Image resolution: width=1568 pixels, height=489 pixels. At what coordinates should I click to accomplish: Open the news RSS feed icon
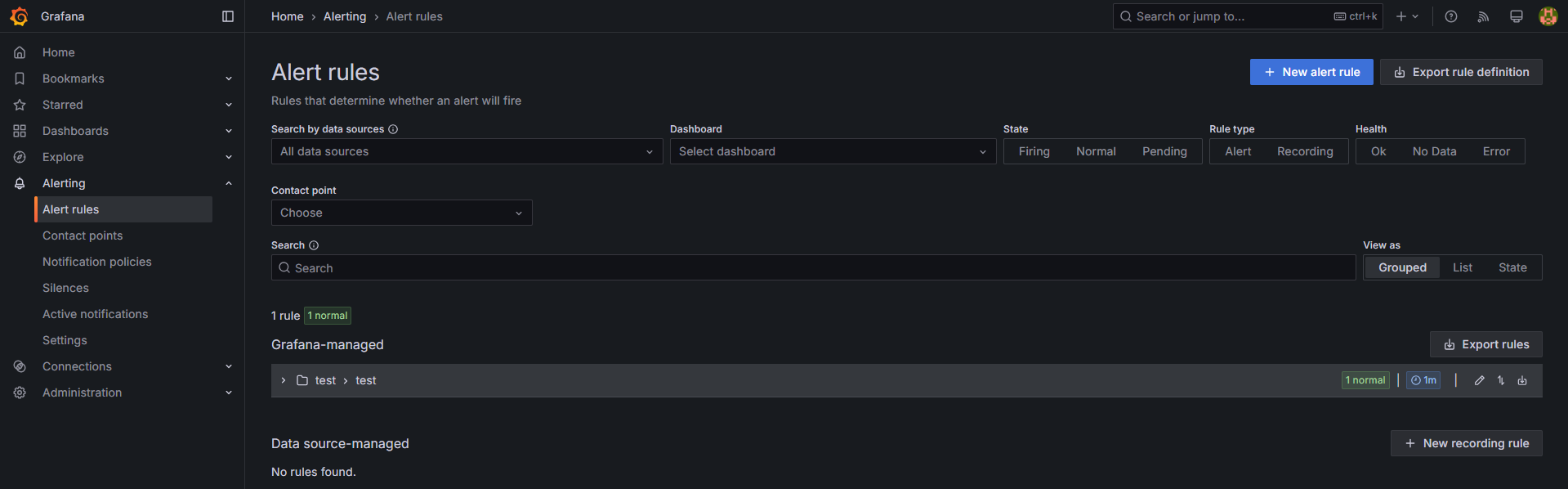point(1483,16)
